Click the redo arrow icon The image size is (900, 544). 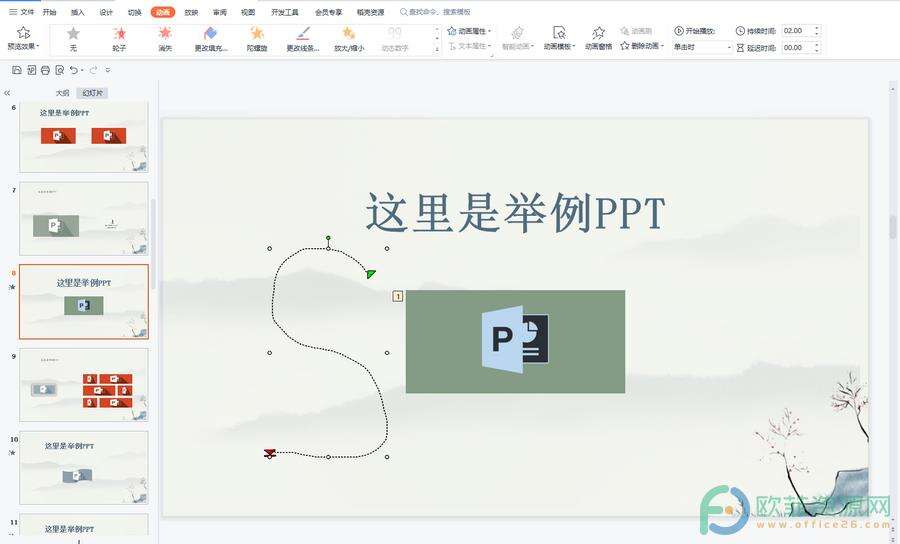93,70
